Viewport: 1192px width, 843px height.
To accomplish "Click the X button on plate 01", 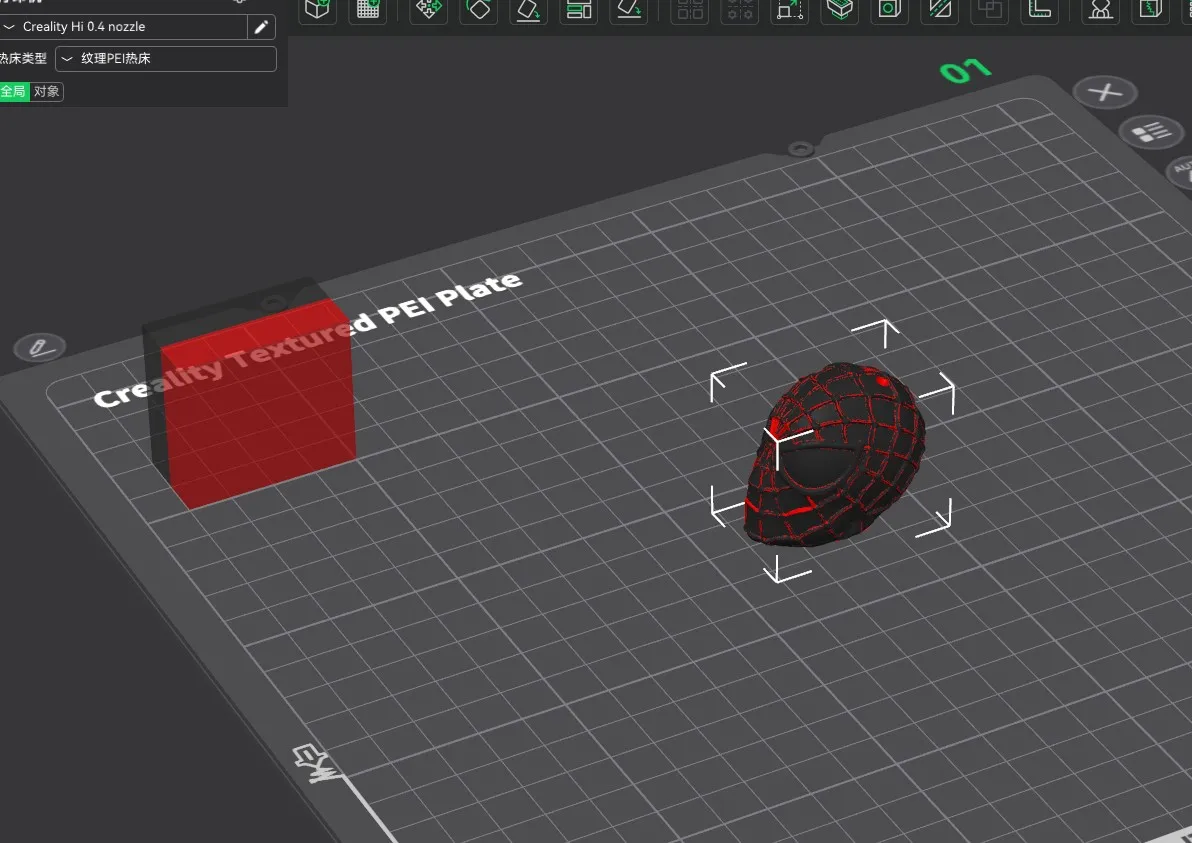I will (x=1105, y=93).
